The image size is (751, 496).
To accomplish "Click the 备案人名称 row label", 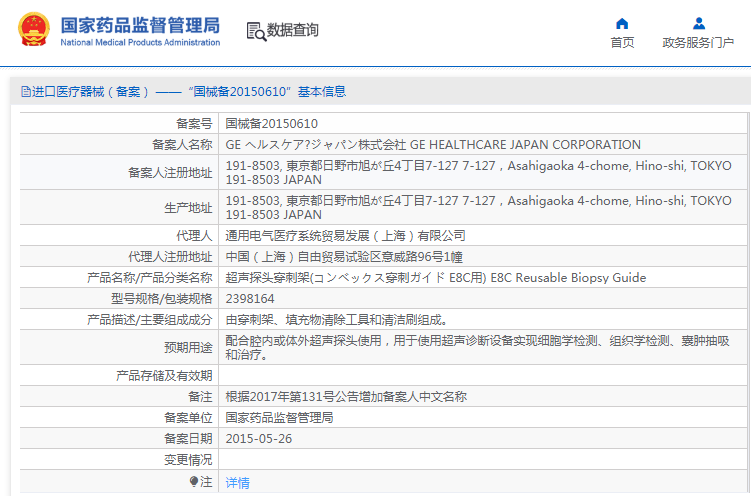I will 182,145.
